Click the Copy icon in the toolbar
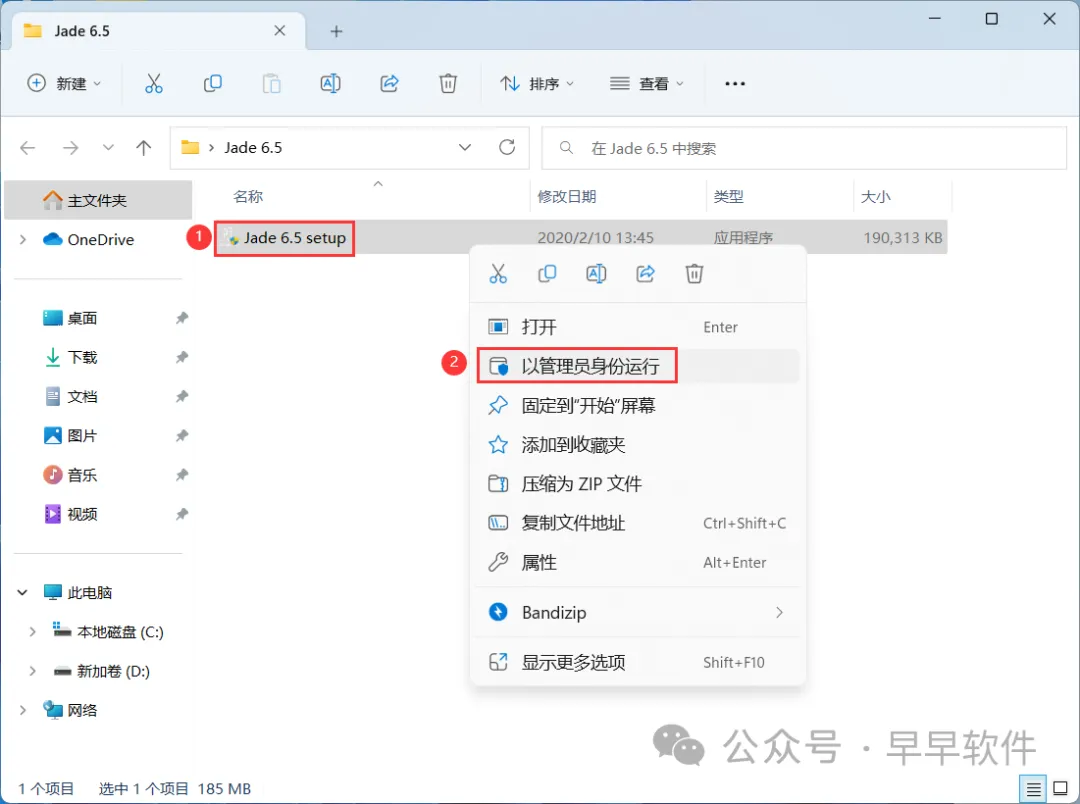1080x804 pixels. [x=213, y=83]
